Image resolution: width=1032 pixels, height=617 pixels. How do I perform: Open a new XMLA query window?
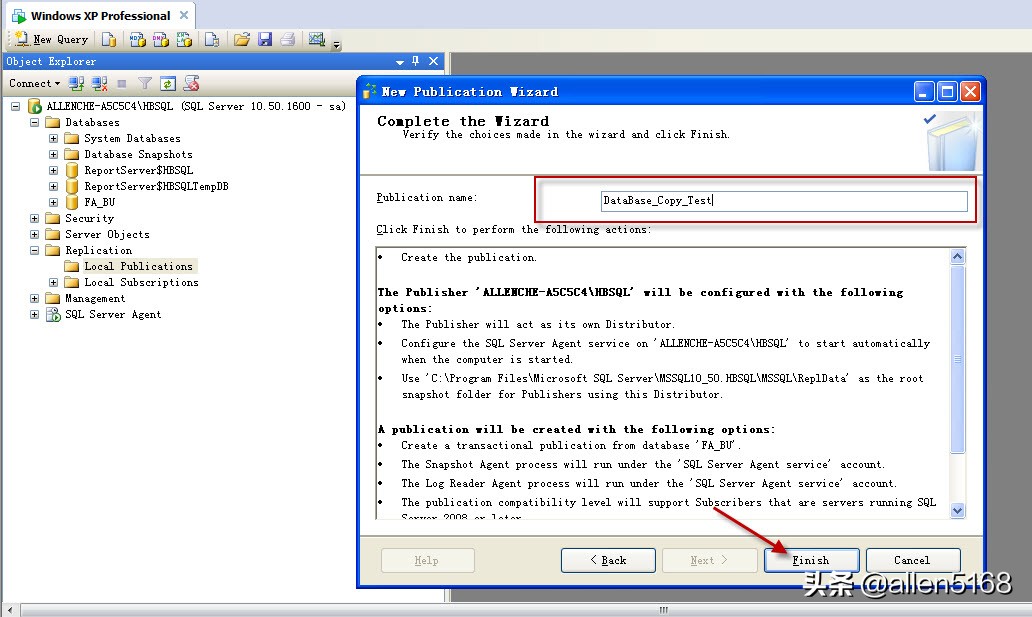coord(187,39)
